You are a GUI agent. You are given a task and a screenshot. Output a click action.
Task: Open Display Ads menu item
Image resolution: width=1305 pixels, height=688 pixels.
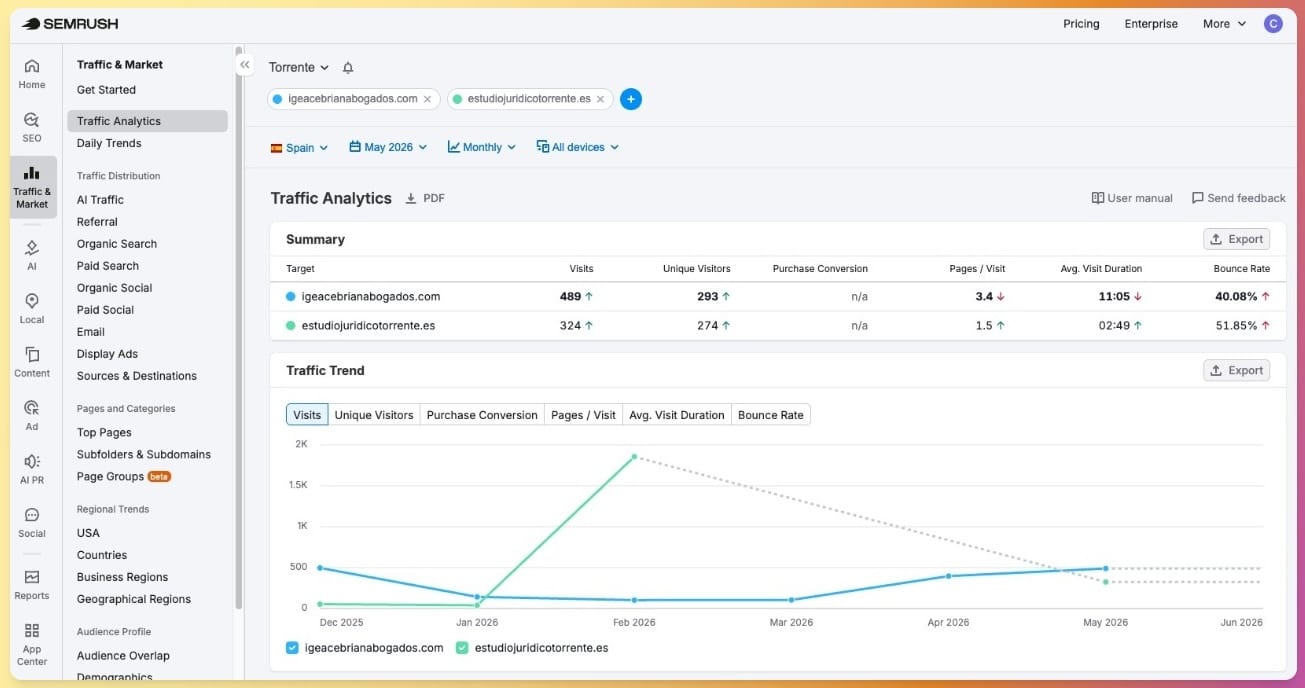(x=107, y=354)
